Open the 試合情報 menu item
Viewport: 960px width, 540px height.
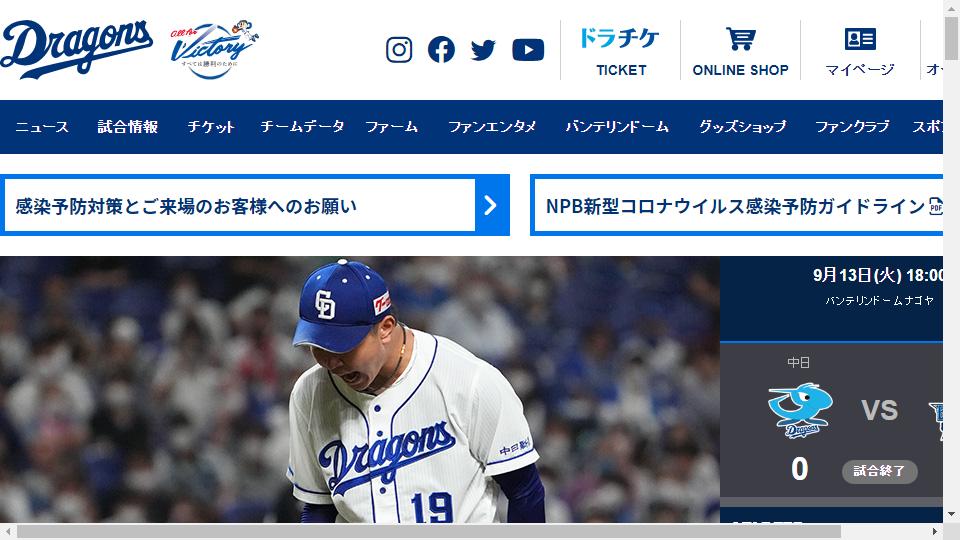pos(128,127)
